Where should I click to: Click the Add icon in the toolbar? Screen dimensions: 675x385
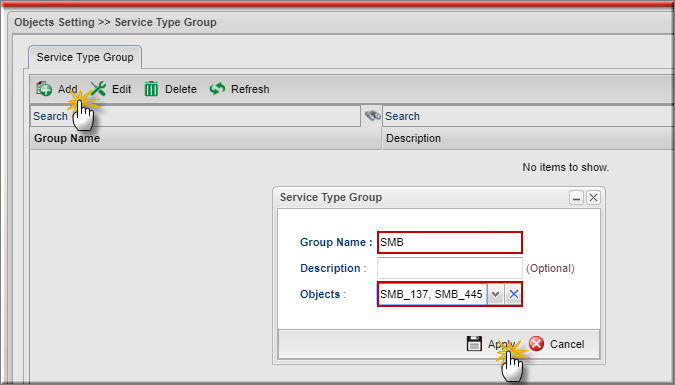[44, 89]
